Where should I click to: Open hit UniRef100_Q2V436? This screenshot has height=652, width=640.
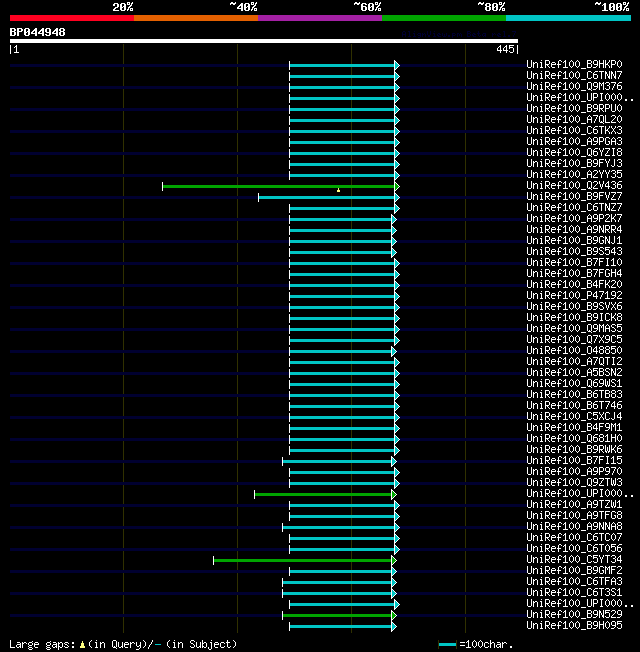(574, 185)
